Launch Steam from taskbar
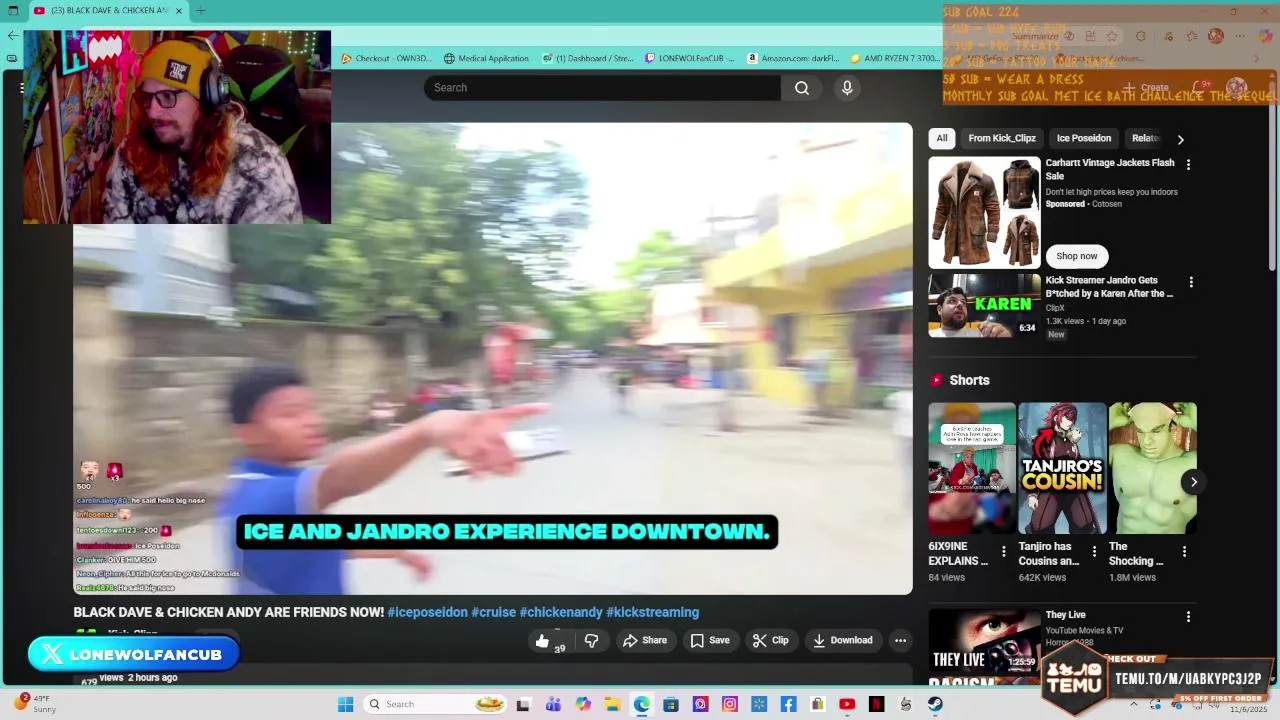This screenshot has height=720, width=1280. [x=935, y=704]
